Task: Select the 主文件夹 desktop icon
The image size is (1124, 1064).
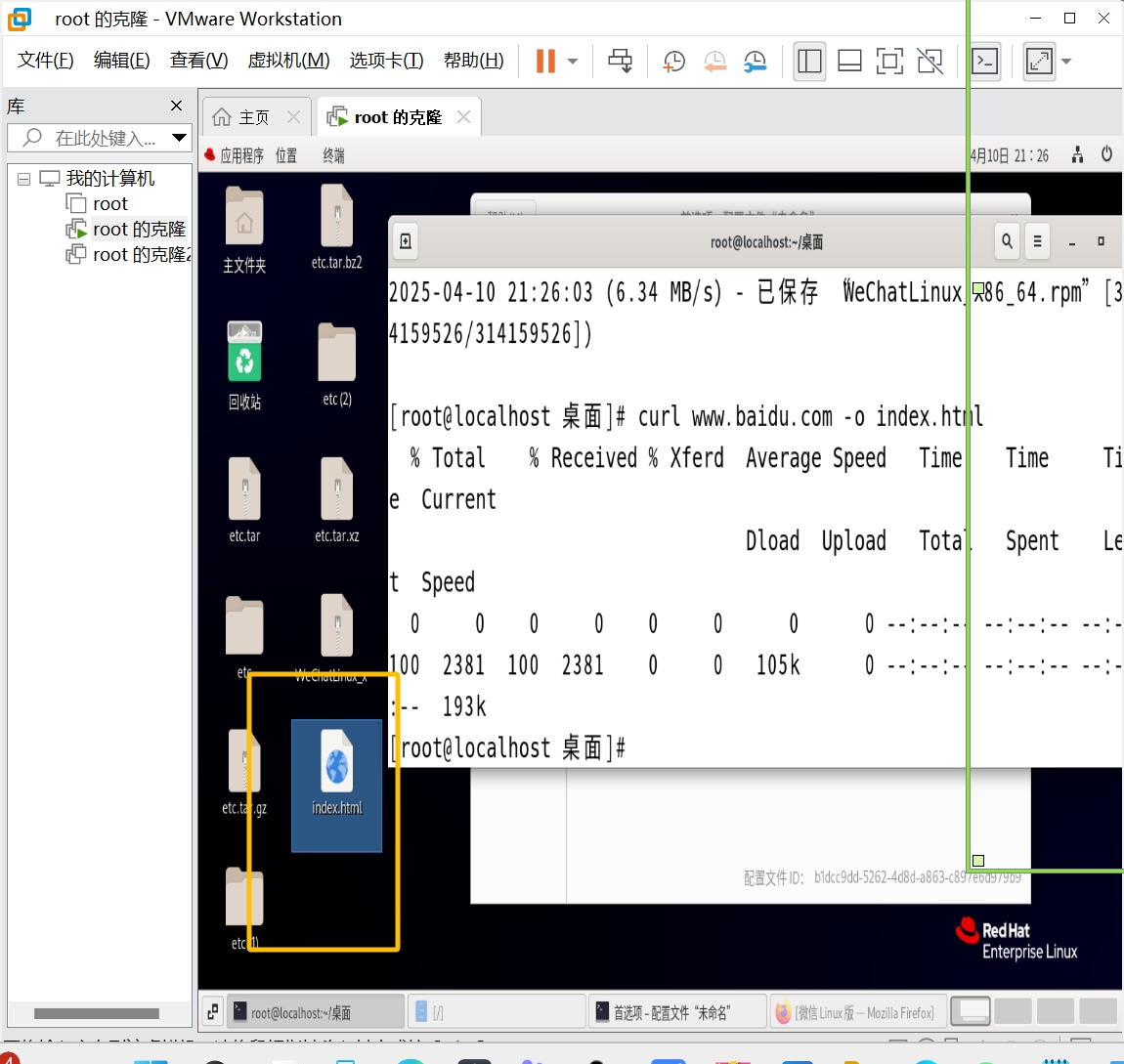Action: (x=244, y=230)
